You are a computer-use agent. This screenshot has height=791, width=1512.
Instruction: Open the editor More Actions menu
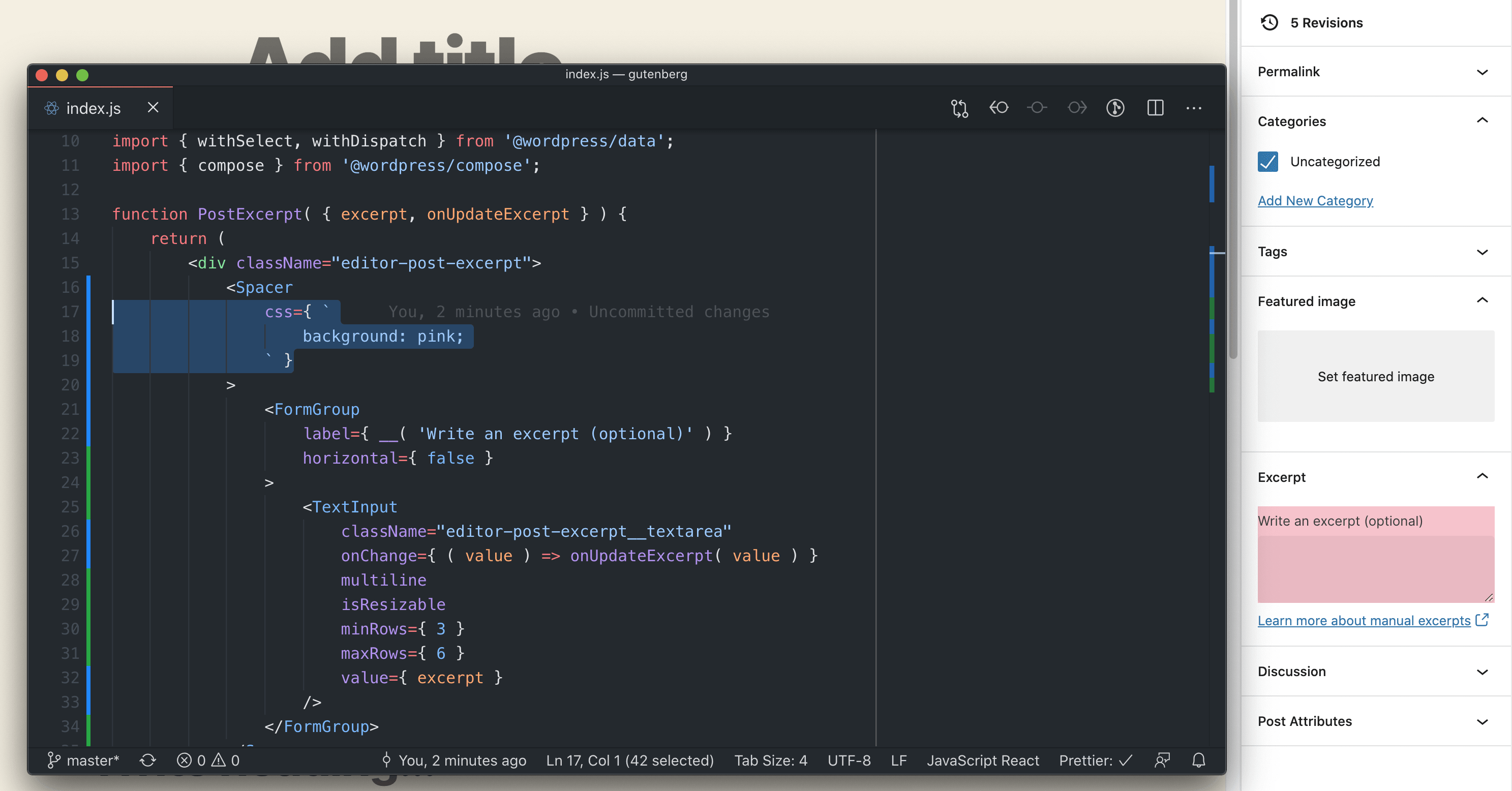[1194, 108]
